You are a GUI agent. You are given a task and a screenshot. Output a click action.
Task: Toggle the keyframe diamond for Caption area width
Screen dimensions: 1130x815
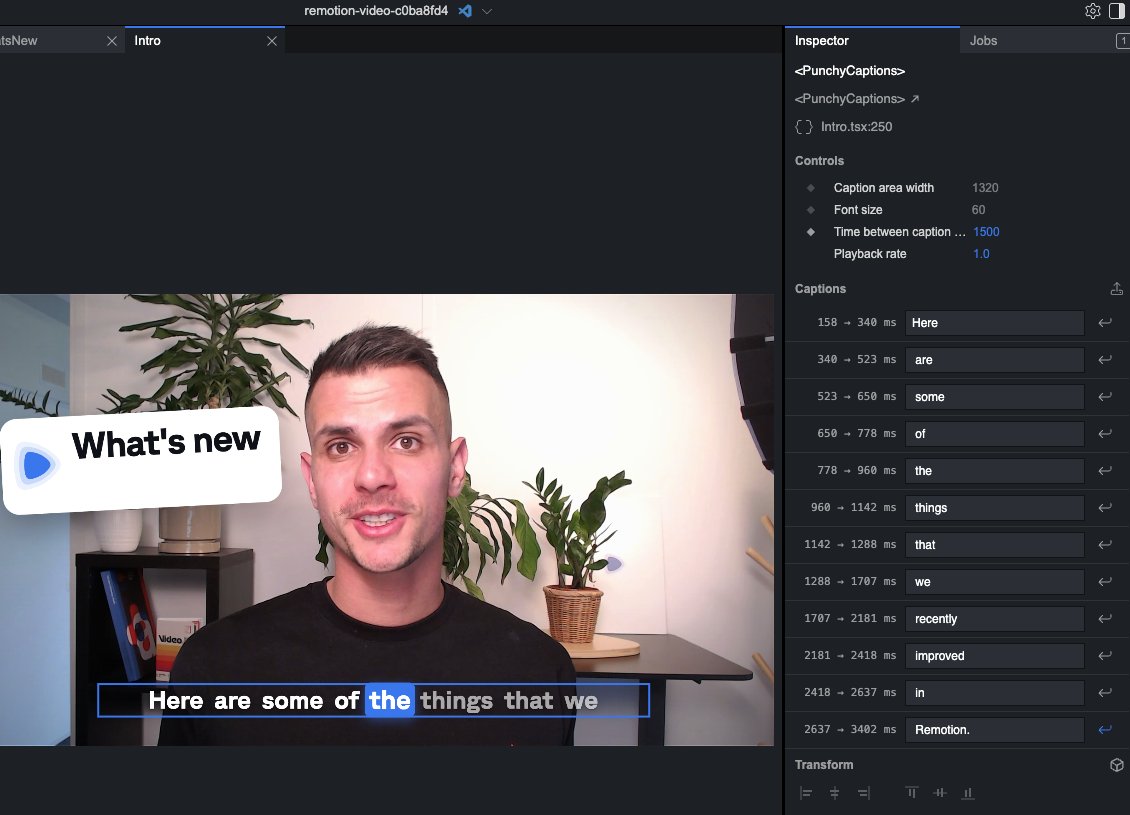[811, 187]
